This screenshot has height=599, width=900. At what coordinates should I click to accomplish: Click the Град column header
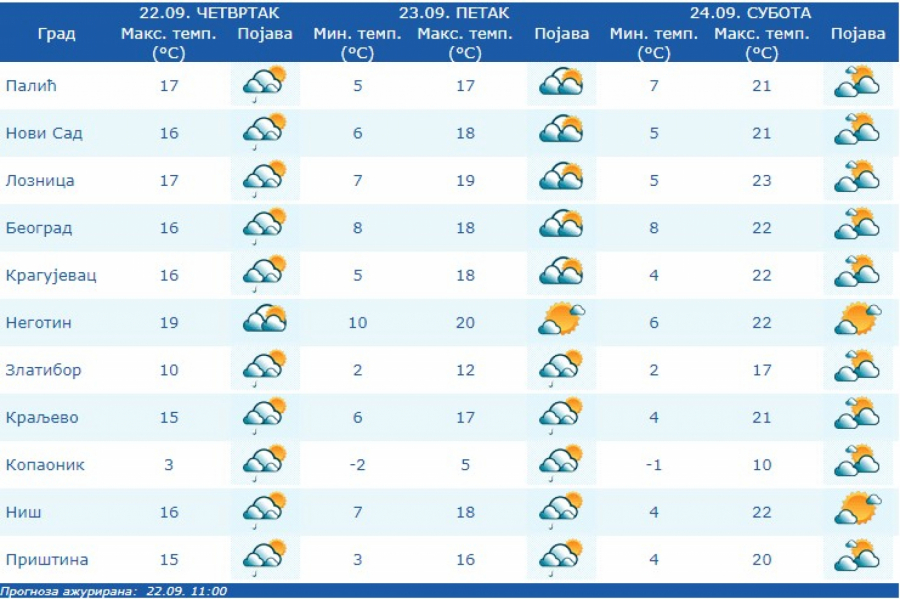coord(56,34)
